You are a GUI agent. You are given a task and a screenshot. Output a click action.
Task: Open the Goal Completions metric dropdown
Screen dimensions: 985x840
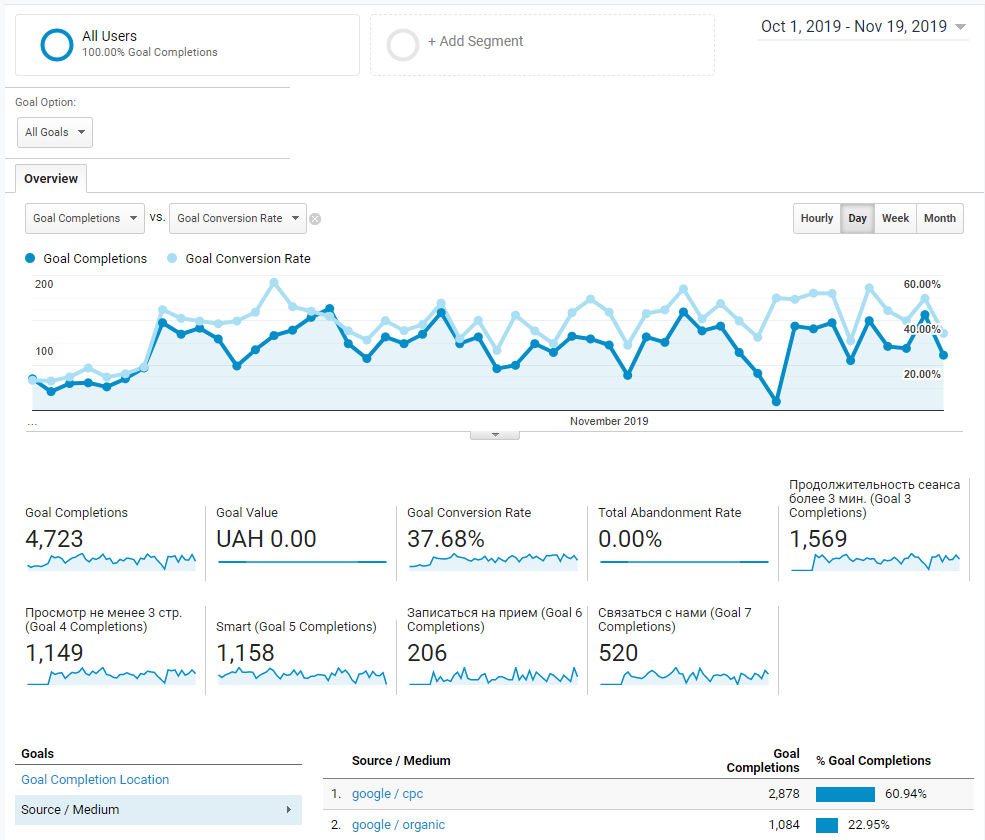(85, 218)
